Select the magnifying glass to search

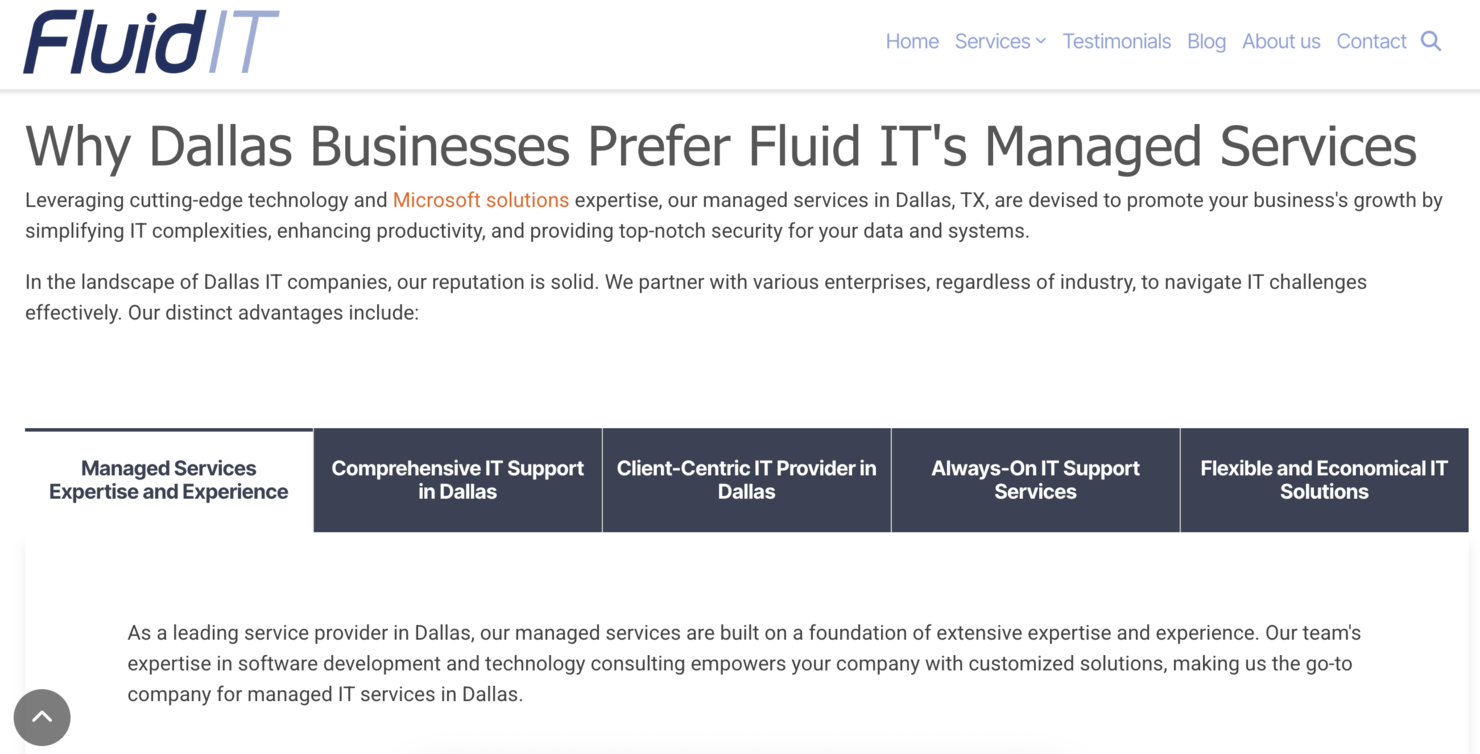[x=1431, y=41]
